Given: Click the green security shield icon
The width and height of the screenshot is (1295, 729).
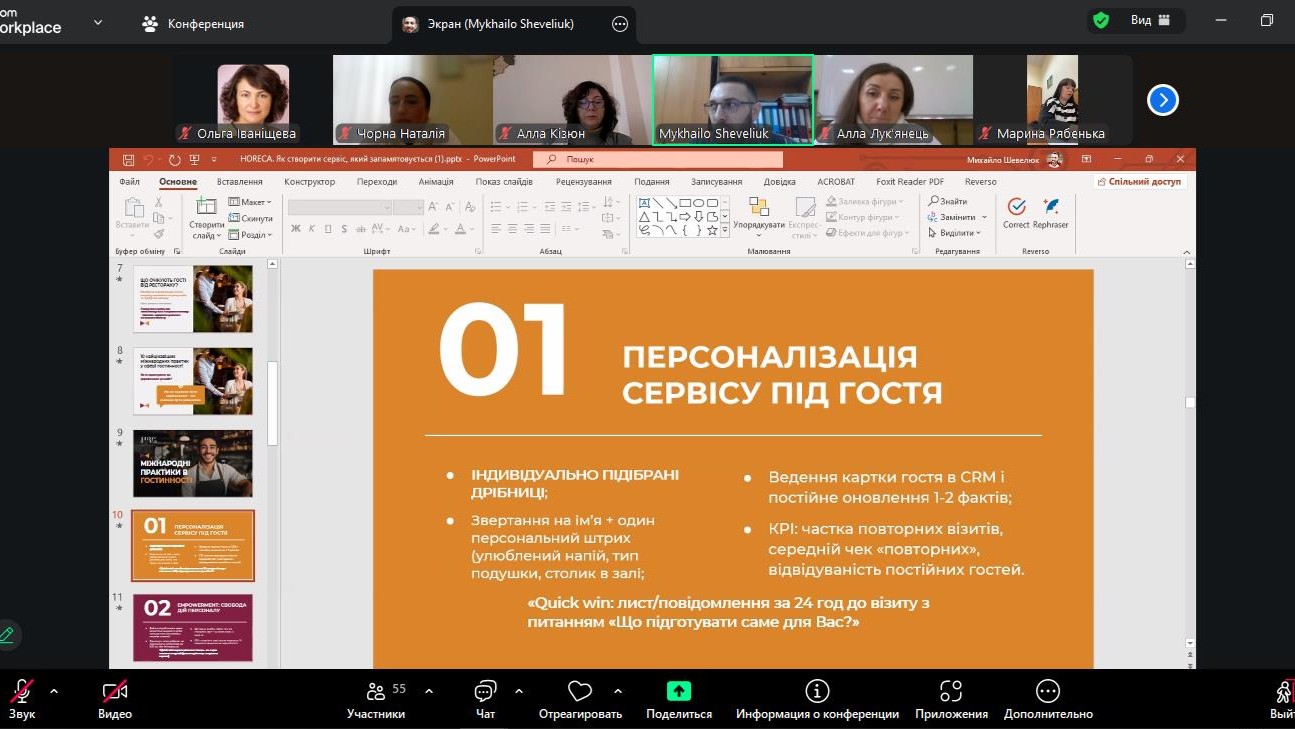Looking at the screenshot, I should click(1101, 21).
